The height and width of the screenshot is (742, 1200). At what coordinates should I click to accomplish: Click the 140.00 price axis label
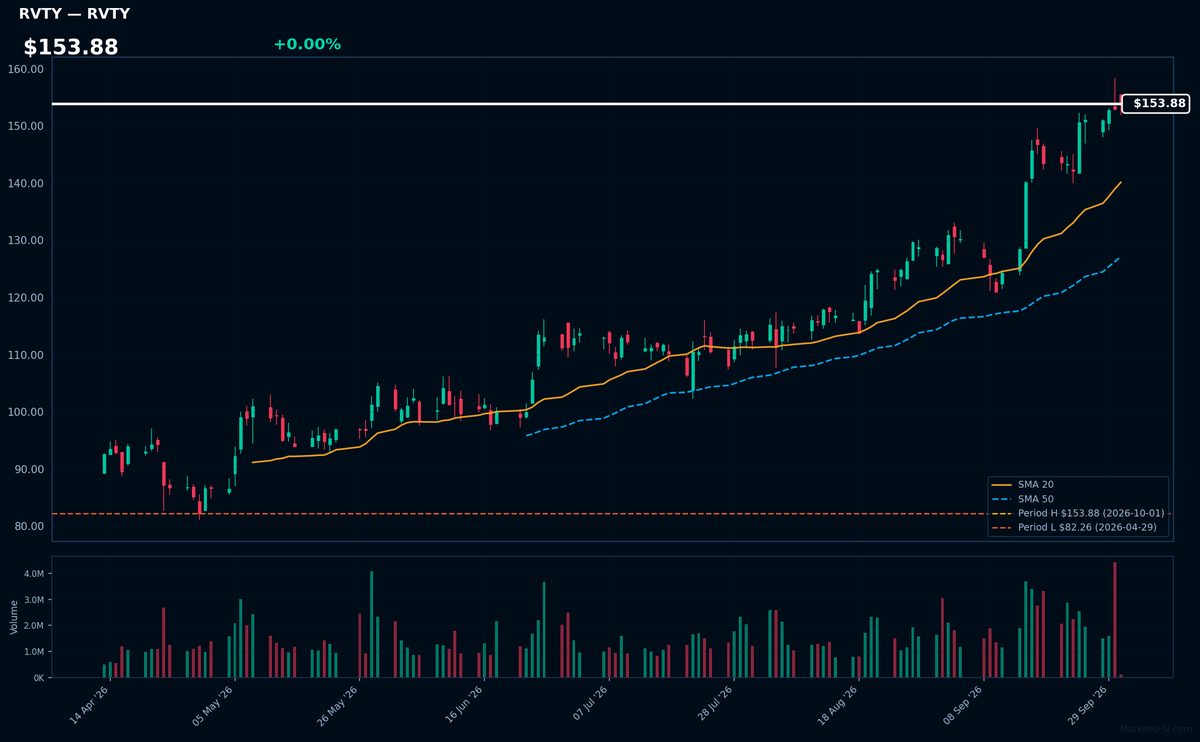click(25, 184)
